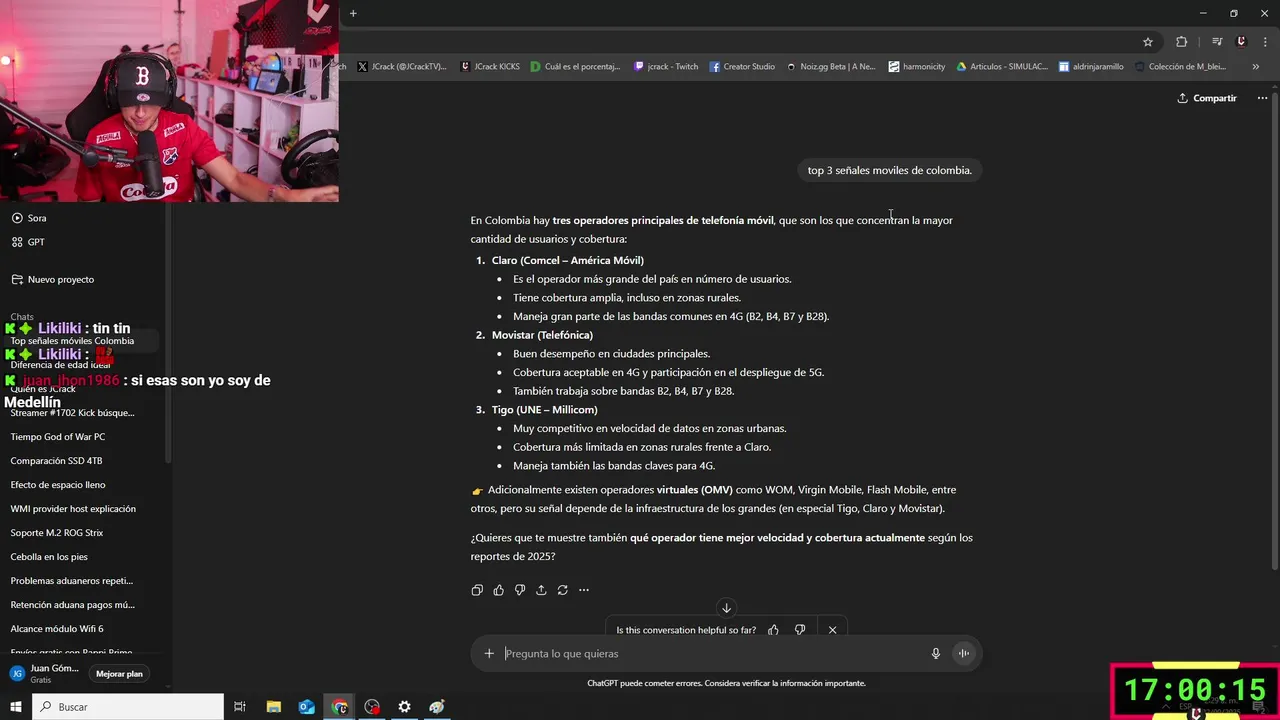This screenshot has width=1280, height=720.
Task: Open Windows Start menu
Action: 16,707
